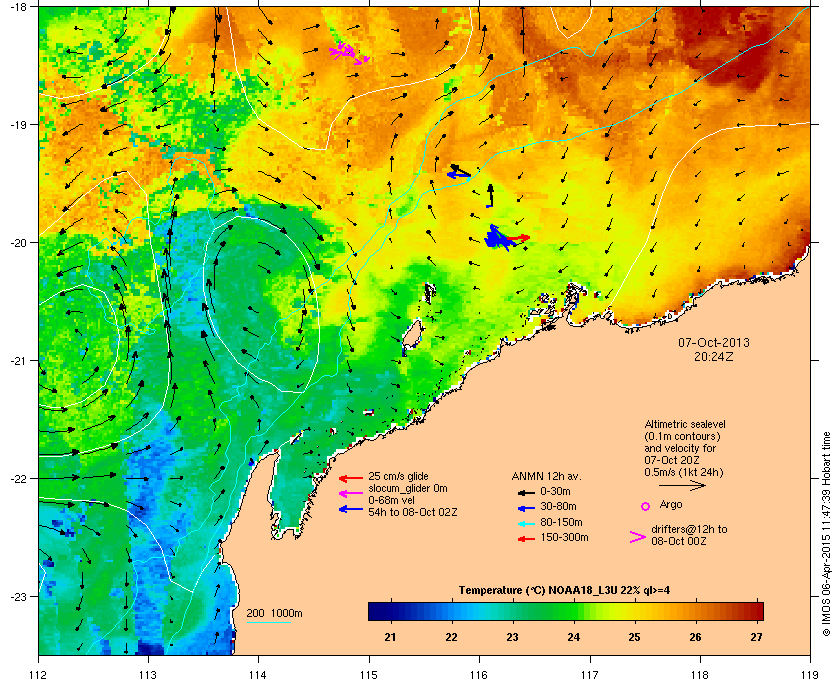
Task: Click the 54h to 08-Oct 02Z label
Action: [x=412, y=512]
